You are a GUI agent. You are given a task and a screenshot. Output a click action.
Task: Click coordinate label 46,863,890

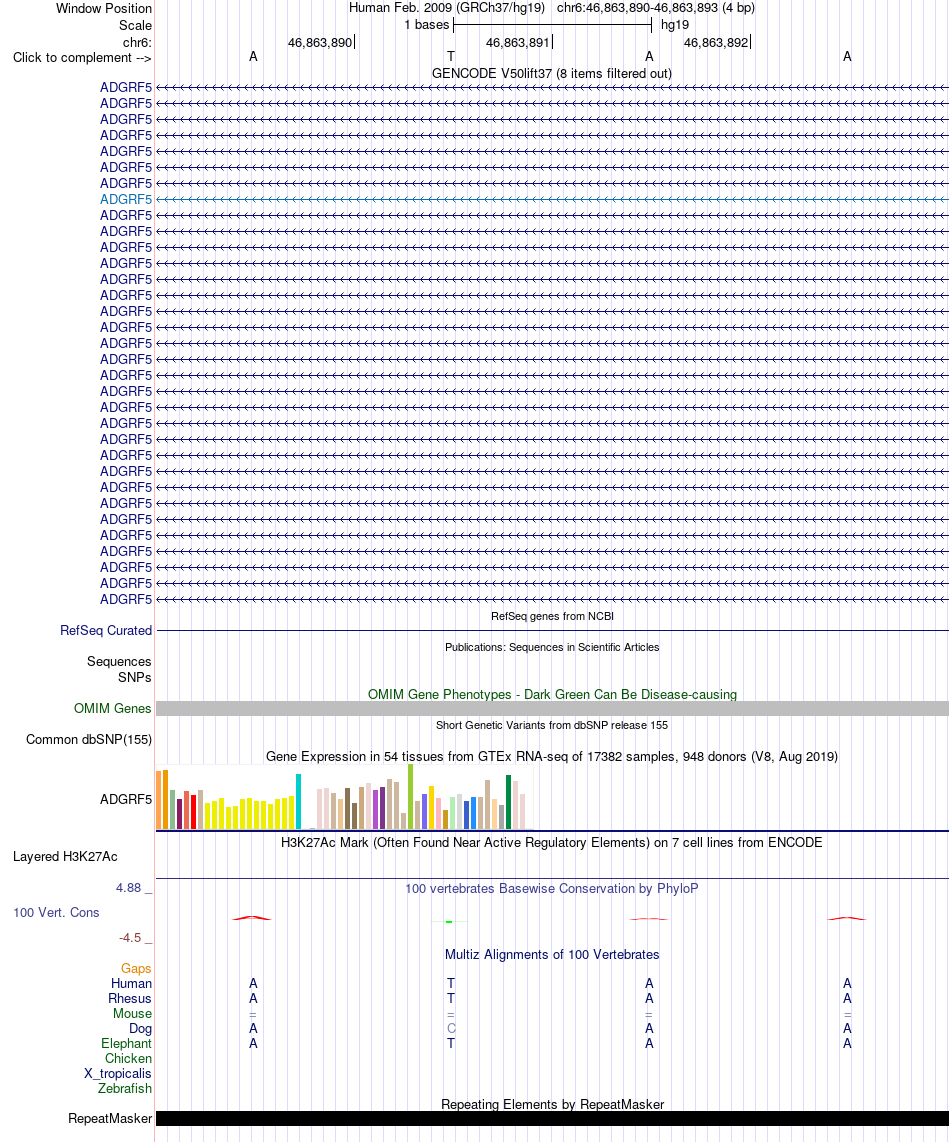coord(320,42)
